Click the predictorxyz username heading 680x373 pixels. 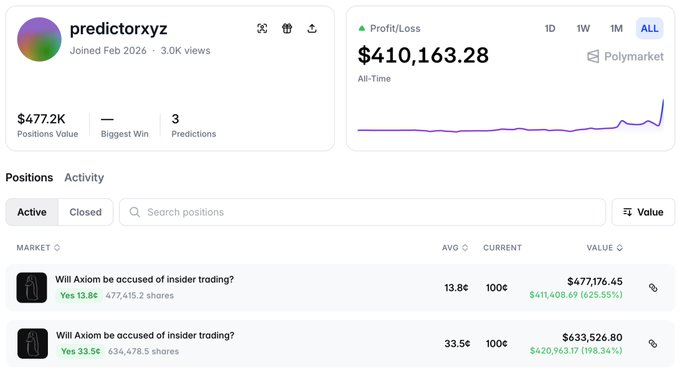(x=118, y=29)
